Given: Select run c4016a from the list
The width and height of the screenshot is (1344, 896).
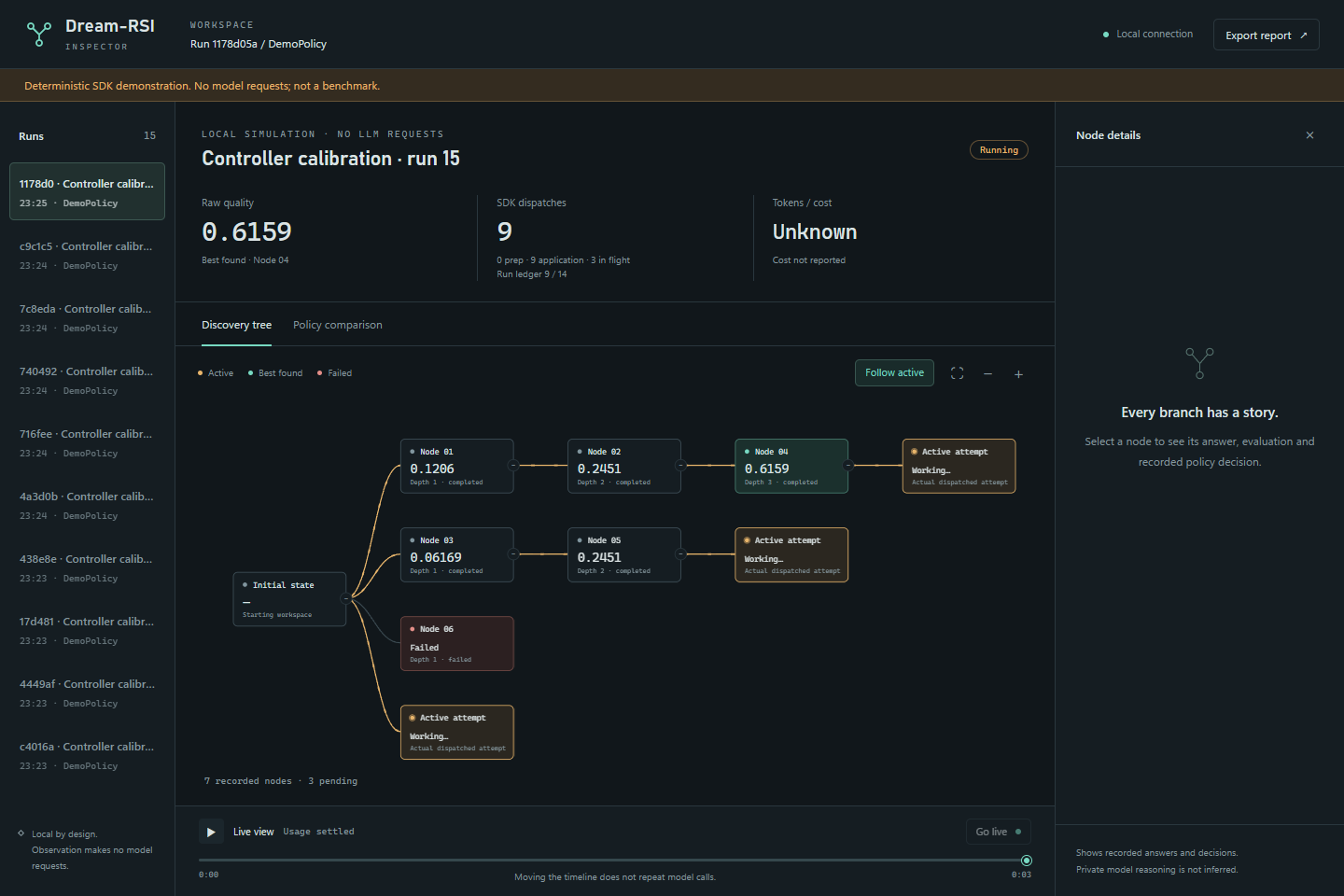Looking at the screenshot, I should click(87, 755).
